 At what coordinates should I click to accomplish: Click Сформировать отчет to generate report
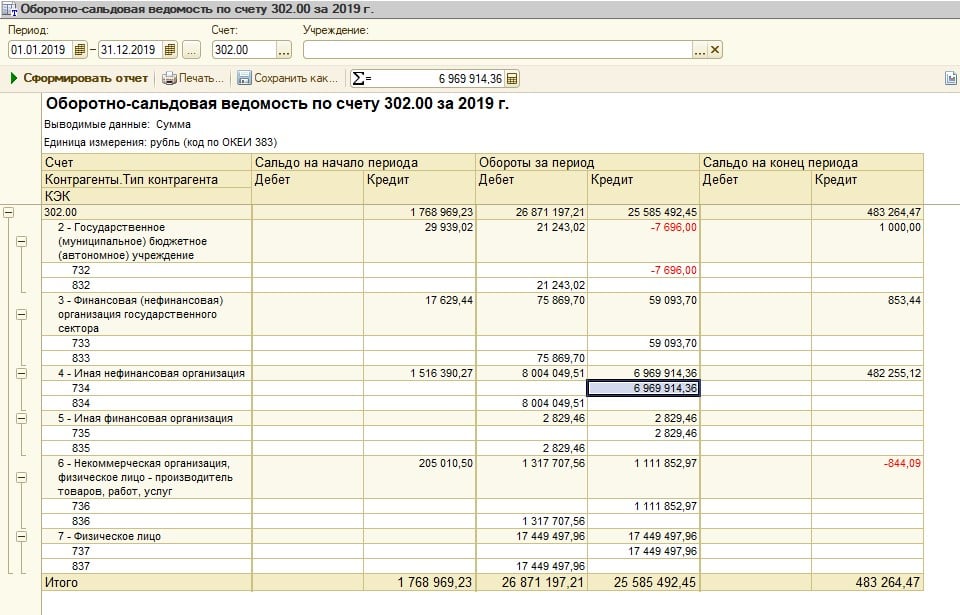point(86,78)
